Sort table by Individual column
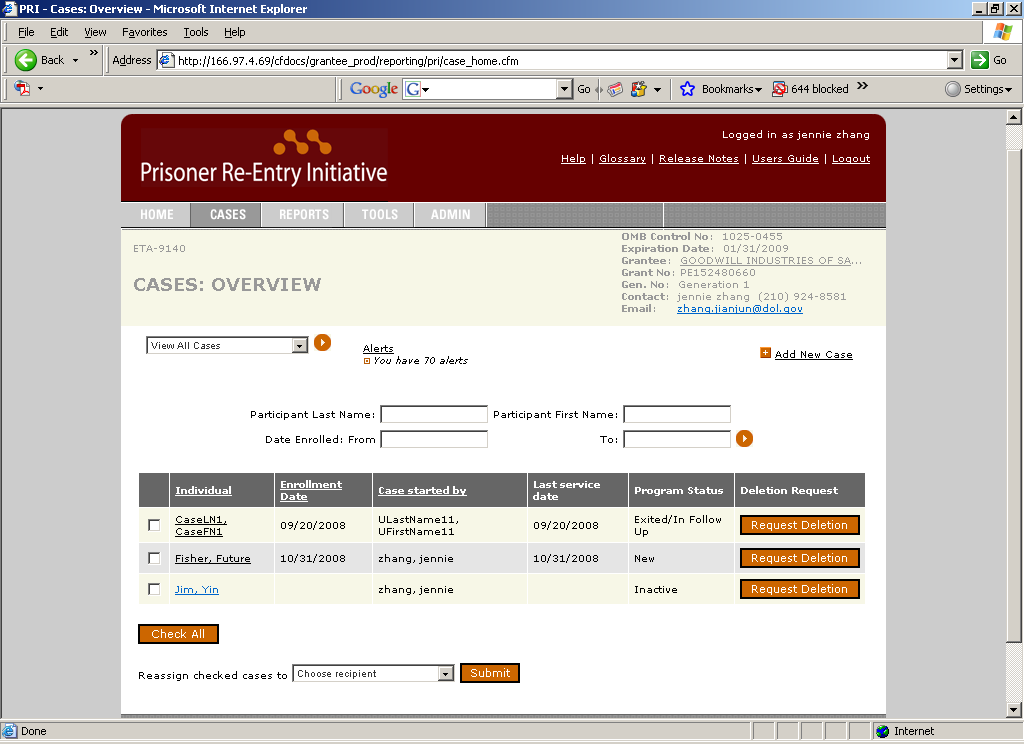This screenshot has width=1024, height=744. 203,491
